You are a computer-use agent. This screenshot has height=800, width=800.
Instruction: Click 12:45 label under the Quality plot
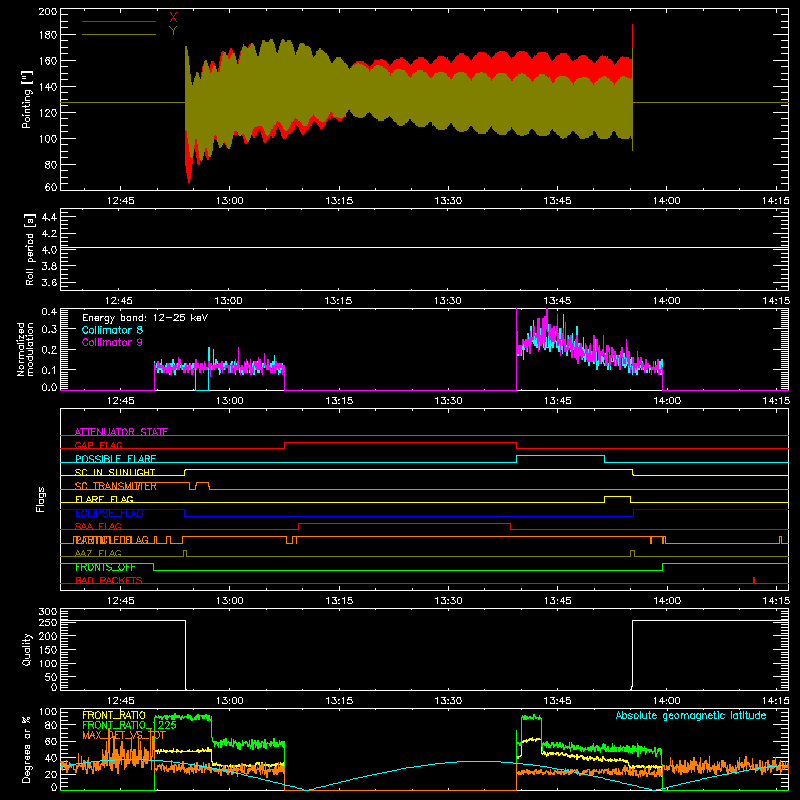(120, 701)
